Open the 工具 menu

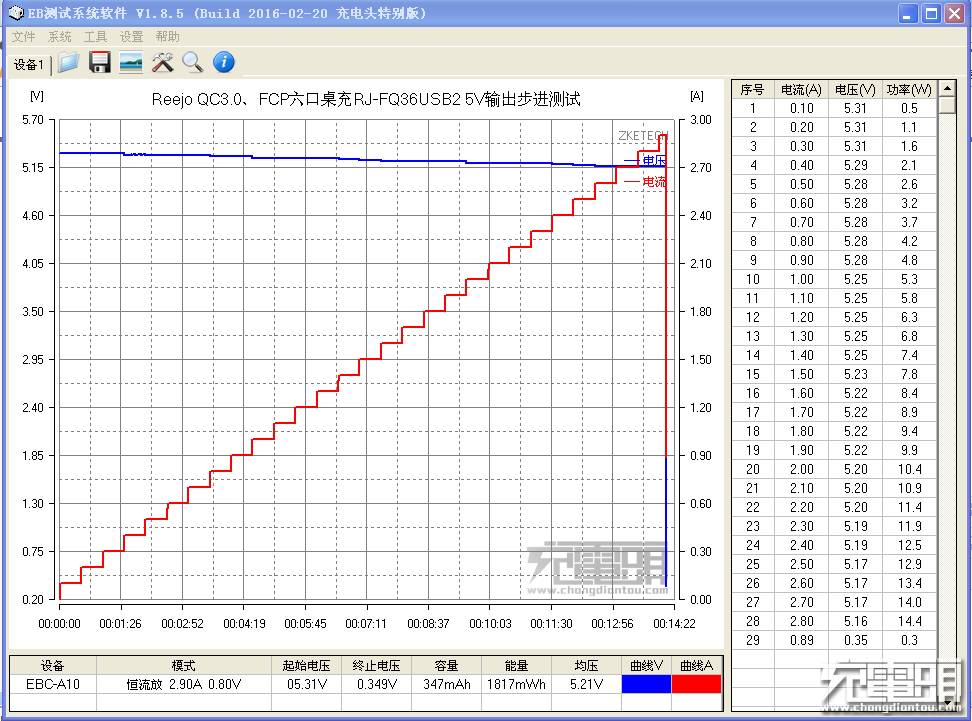click(95, 37)
